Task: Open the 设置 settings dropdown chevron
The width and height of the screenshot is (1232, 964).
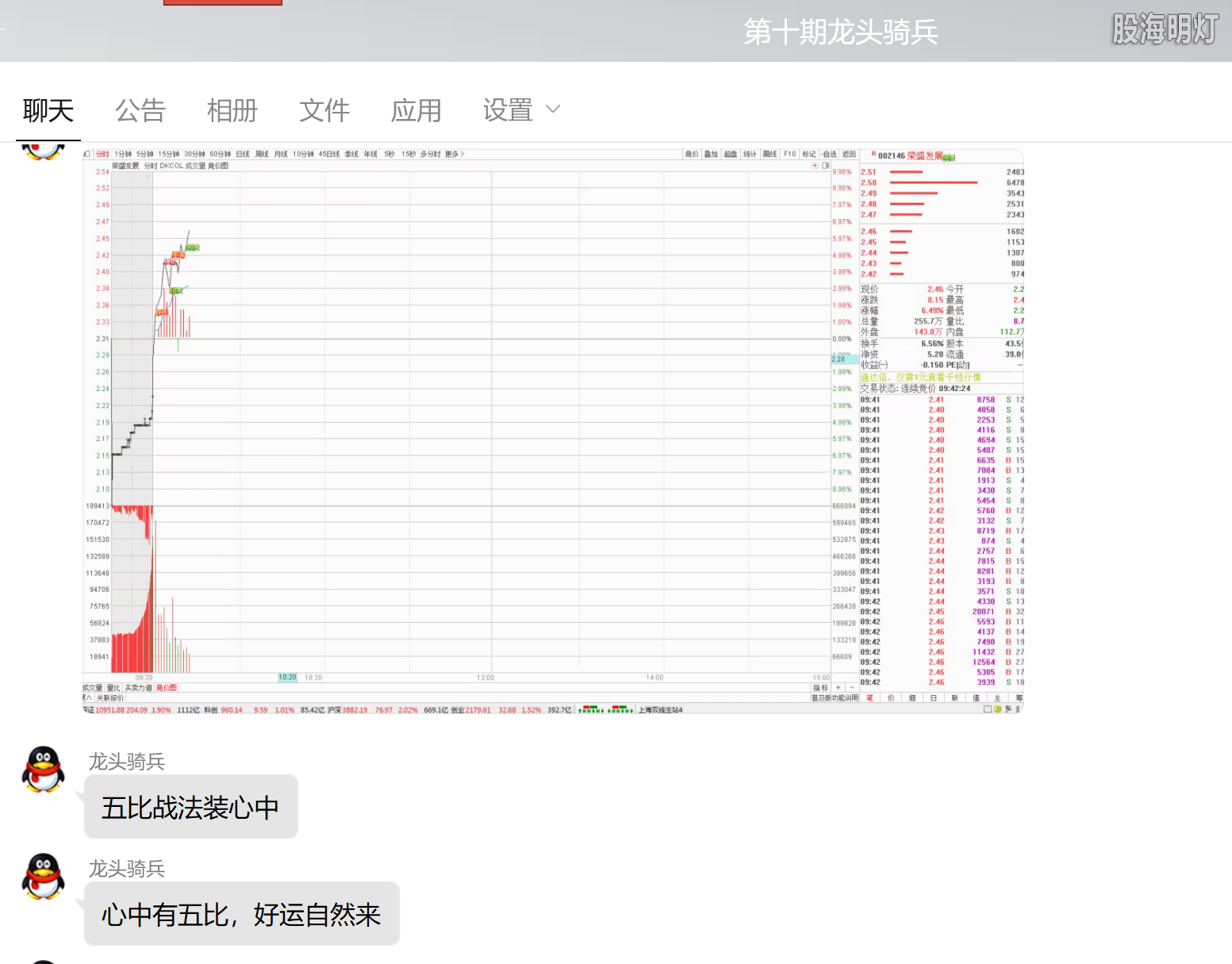Action: click(553, 109)
